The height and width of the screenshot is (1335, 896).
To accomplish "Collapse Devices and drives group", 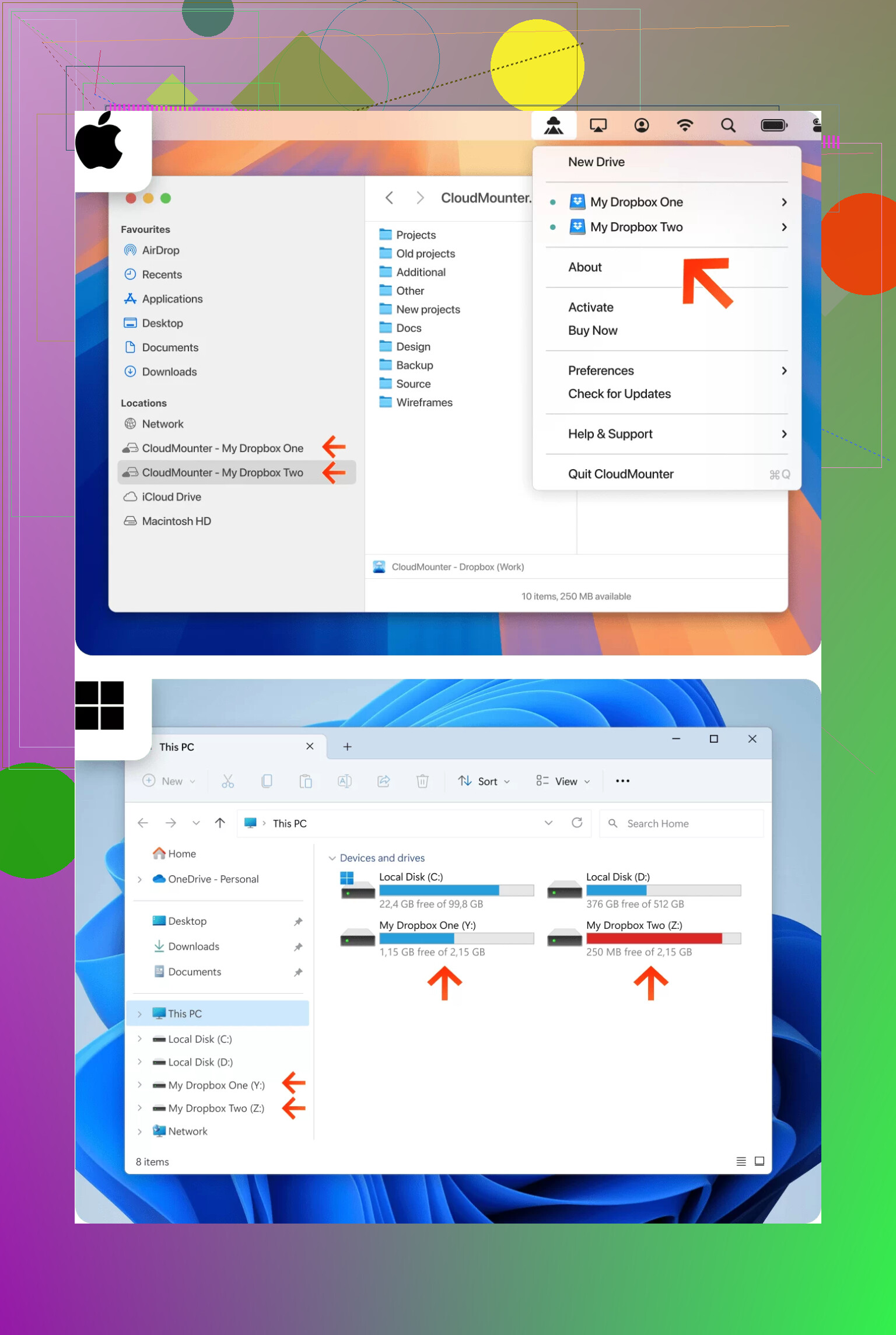I will tap(332, 858).
